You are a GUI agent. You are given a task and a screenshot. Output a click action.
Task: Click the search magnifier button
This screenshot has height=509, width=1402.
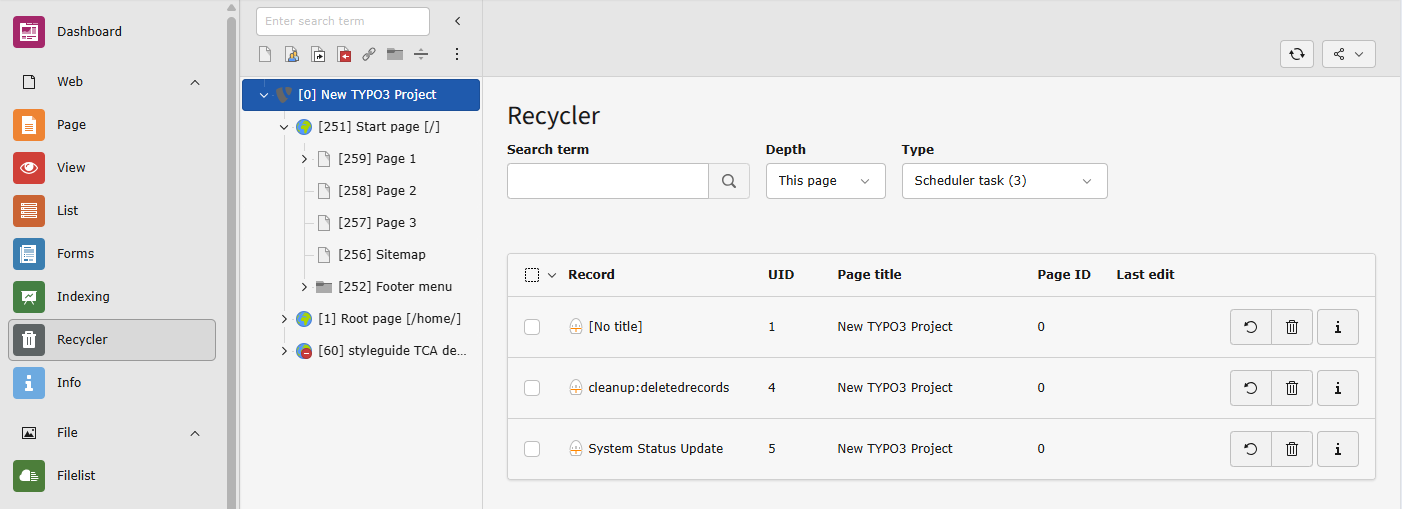pos(729,181)
